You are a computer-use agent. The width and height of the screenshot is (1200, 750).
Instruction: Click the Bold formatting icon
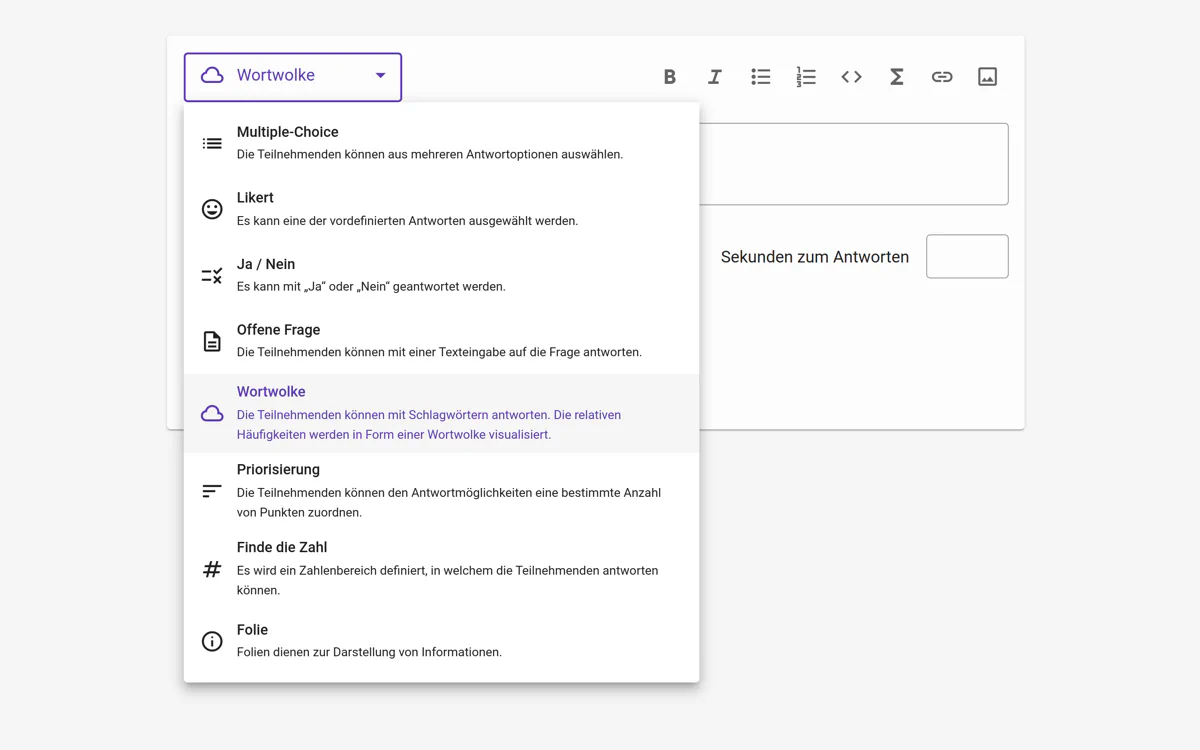click(669, 77)
